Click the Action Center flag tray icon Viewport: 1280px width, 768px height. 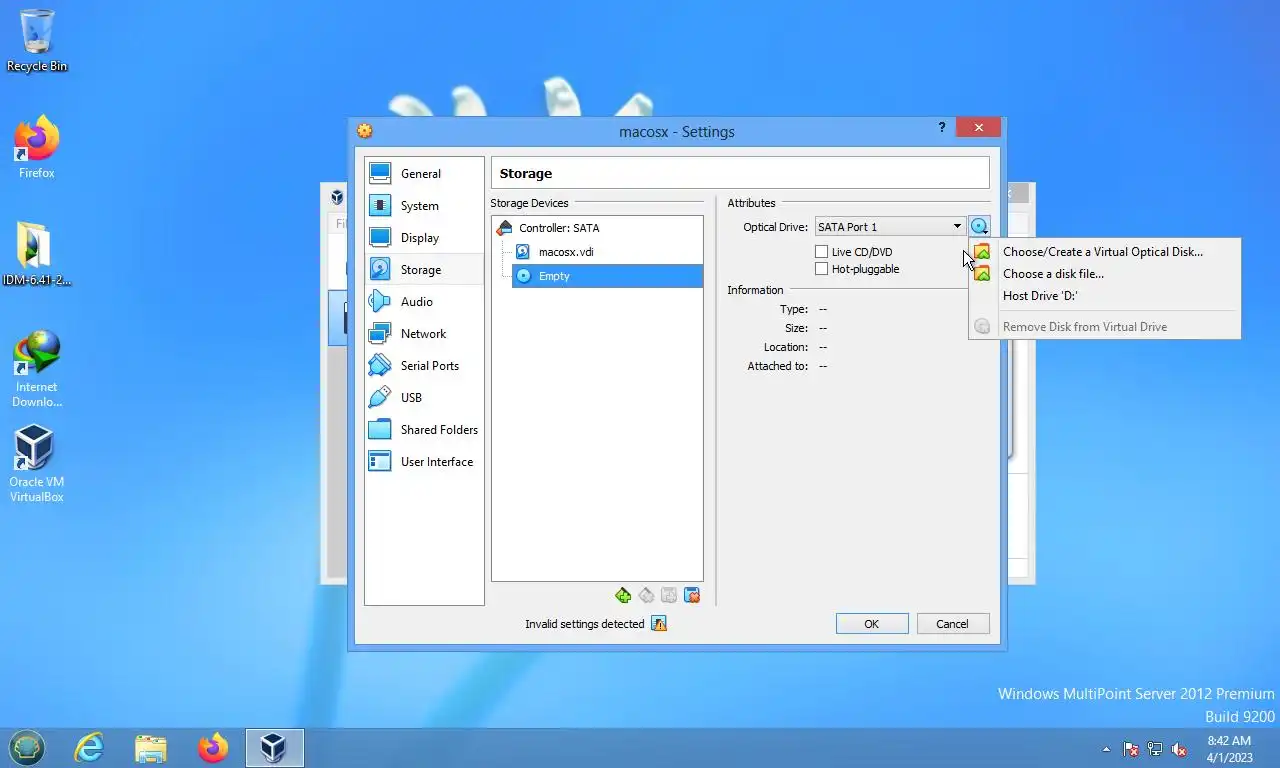tap(1131, 749)
